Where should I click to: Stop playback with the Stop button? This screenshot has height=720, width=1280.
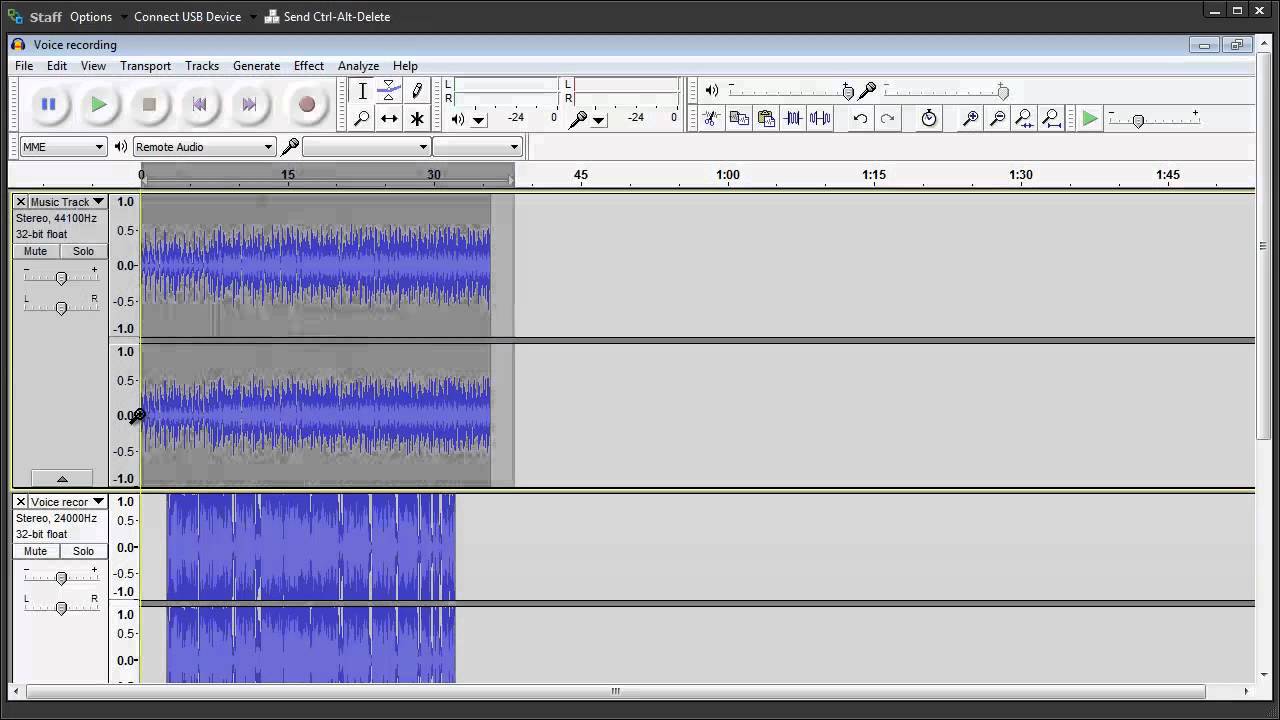point(149,104)
